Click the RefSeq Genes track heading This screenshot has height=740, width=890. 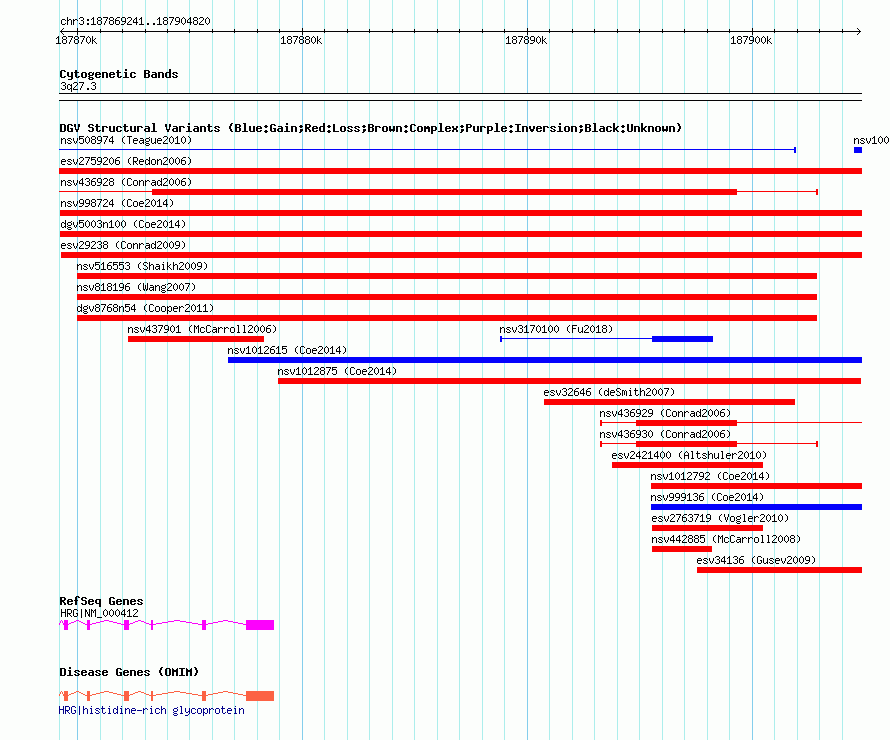[101, 601]
